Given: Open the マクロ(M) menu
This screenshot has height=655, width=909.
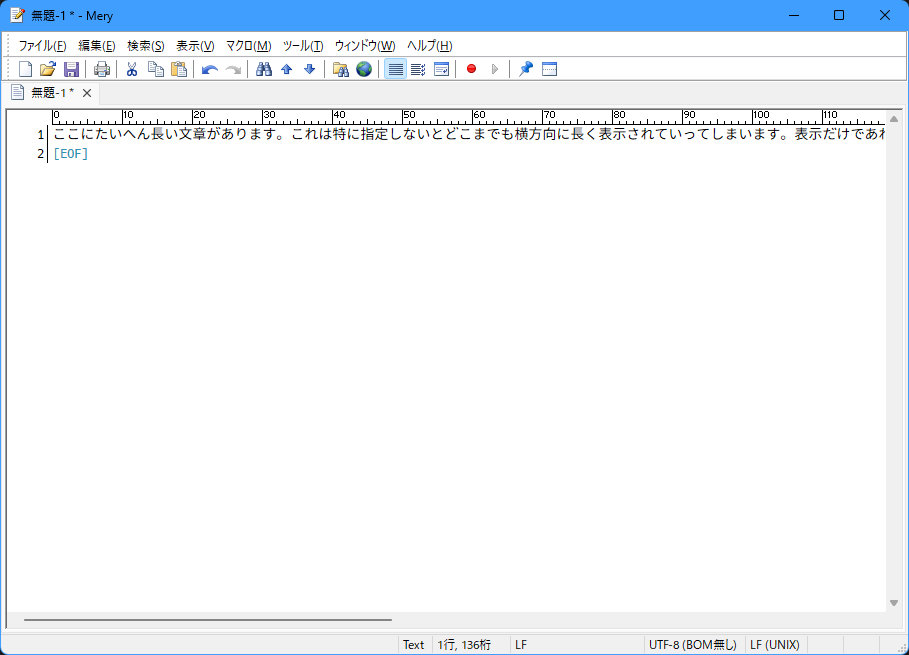Looking at the screenshot, I should 248,46.
